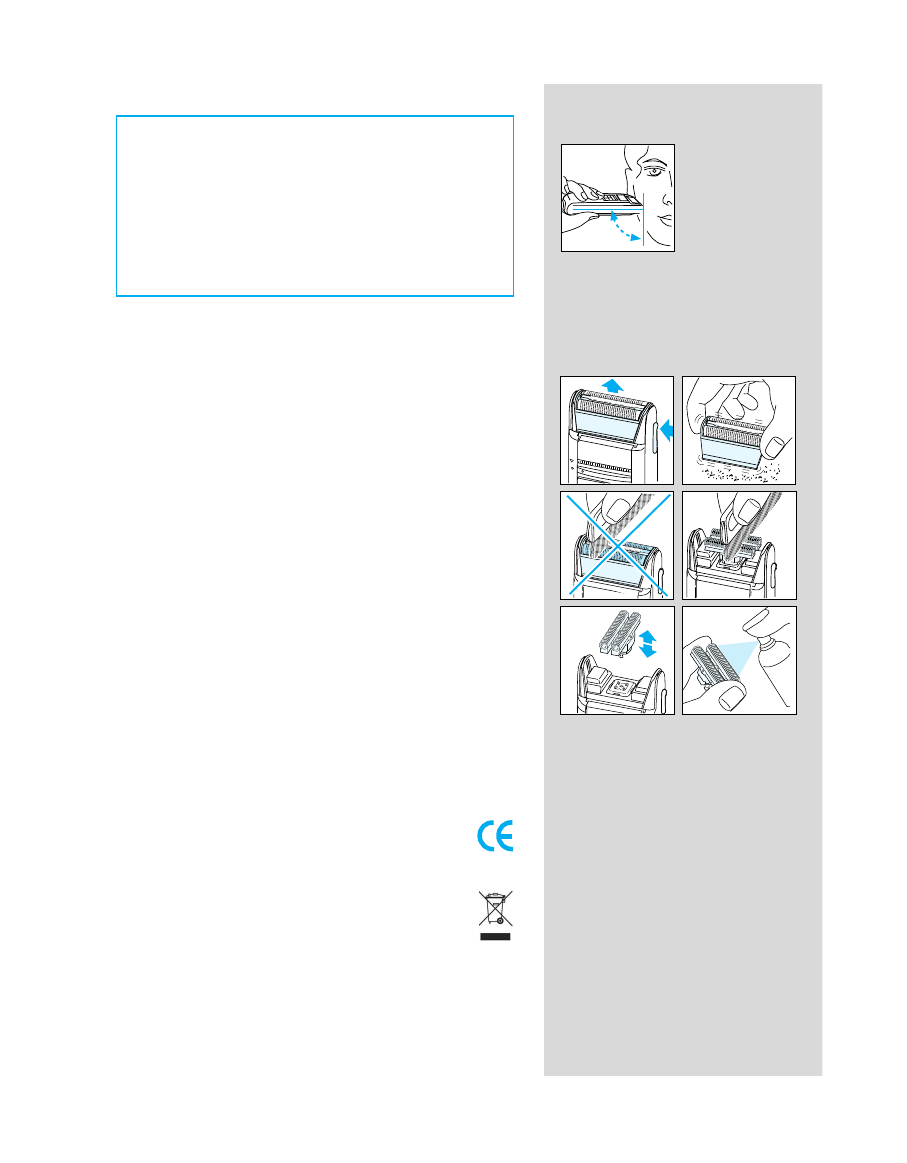
Task: Click the crossed-out wheeled bin symbol
Action: [x=495, y=908]
